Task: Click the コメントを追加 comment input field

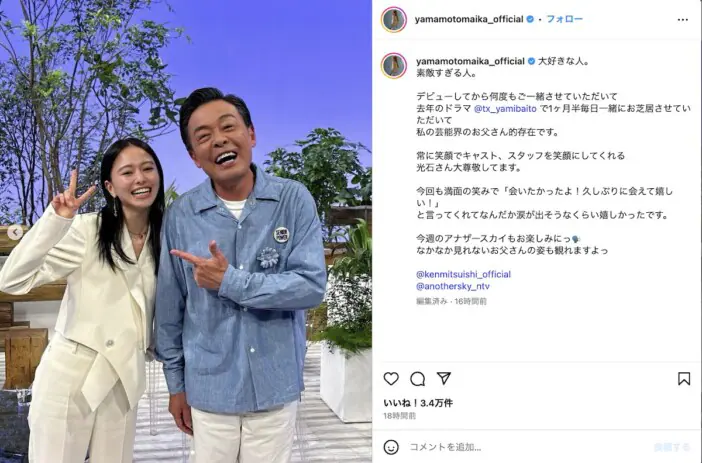Action: pyautogui.click(x=528, y=447)
